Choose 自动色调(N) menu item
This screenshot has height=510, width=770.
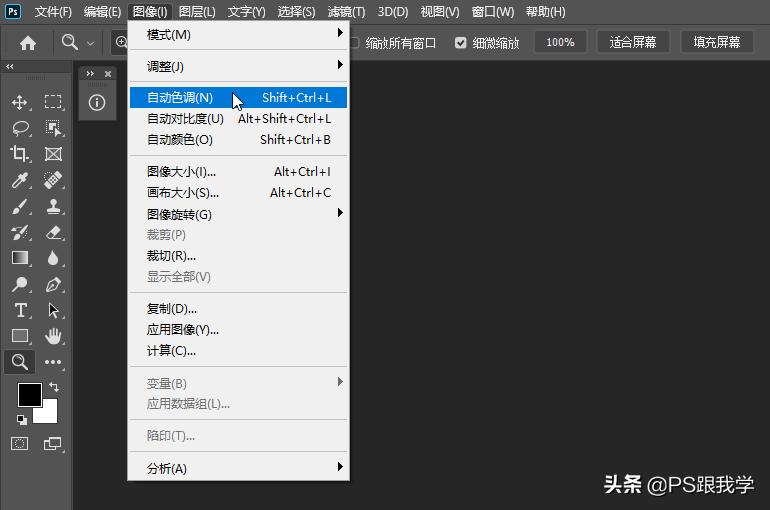coord(238,98)
